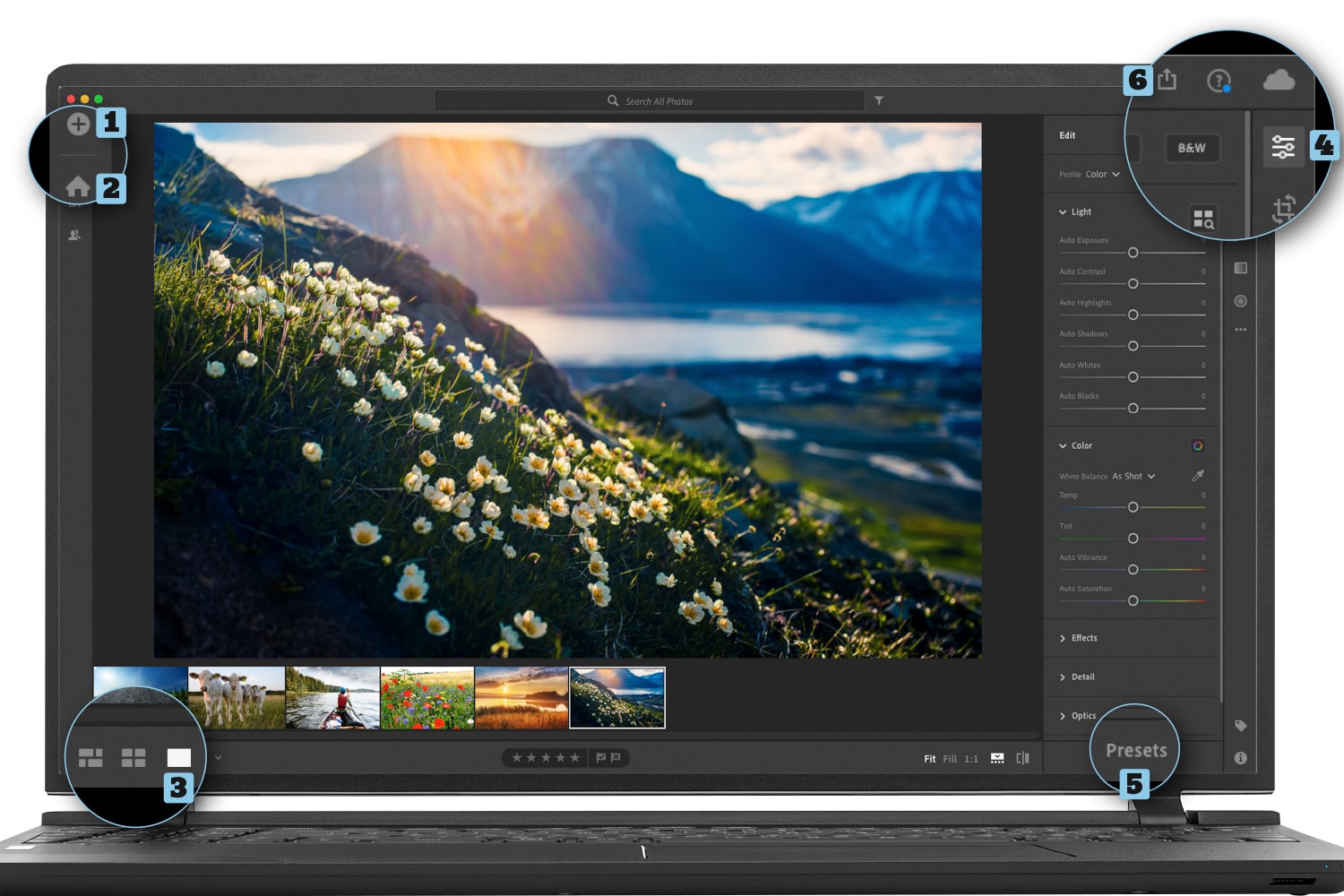The width and height of the screenshot is (1344, 896).
Task: Select the Fit zoom option
Action: pyautogui.click(x=930, y=757)
